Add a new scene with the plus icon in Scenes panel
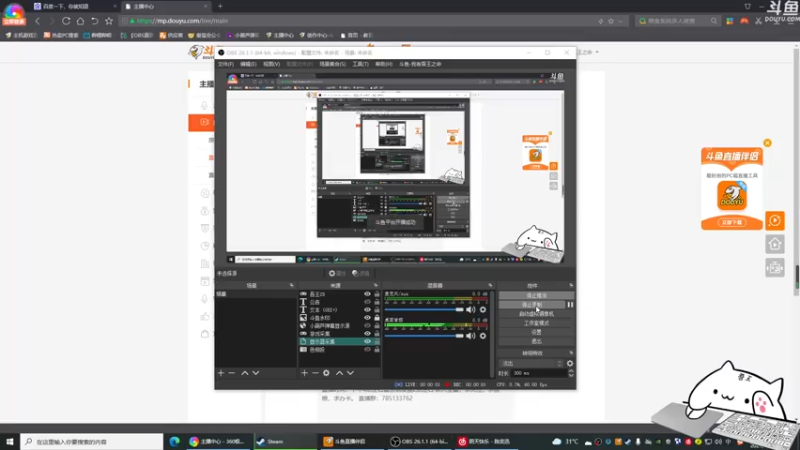Screen dimensions: 800x450 [221, 373]
